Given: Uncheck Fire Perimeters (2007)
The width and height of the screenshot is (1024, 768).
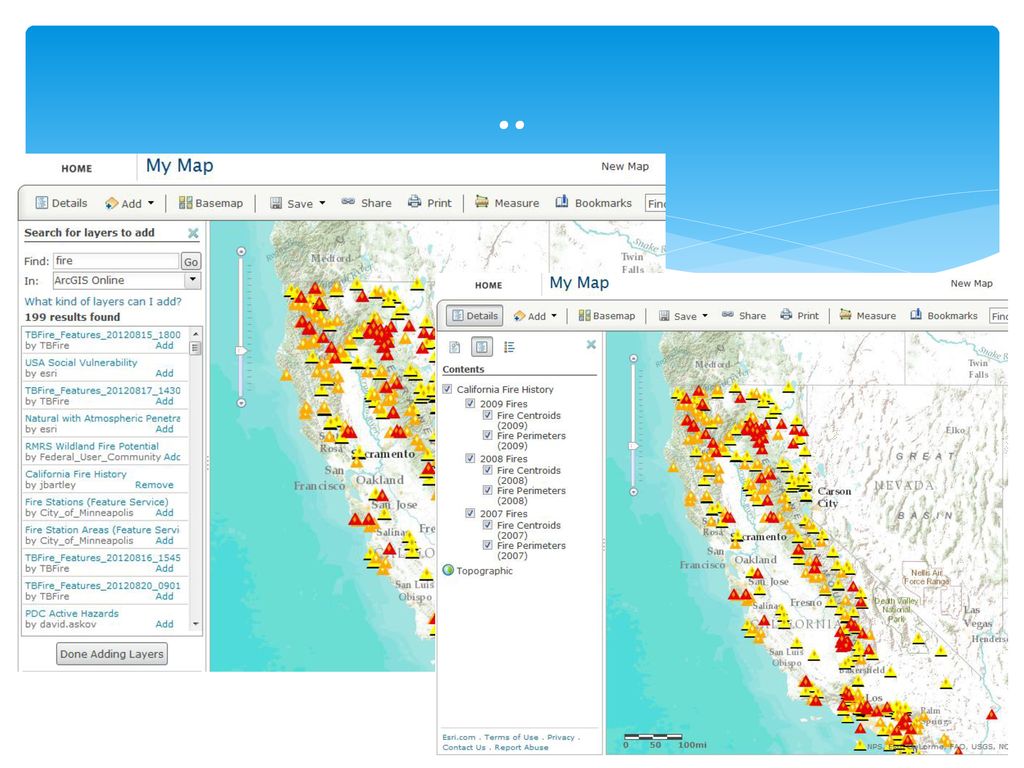Looking at the screenshot, I should (x=487, y=545).
